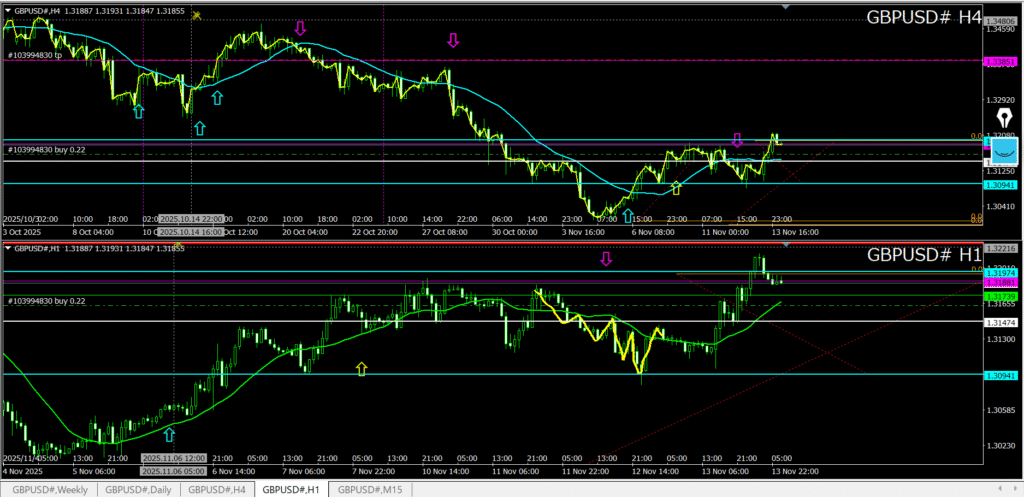Select yellow up arrow on H1 chart
The height and width of the screenshot is (497, 1024).
tap(362, 369)
